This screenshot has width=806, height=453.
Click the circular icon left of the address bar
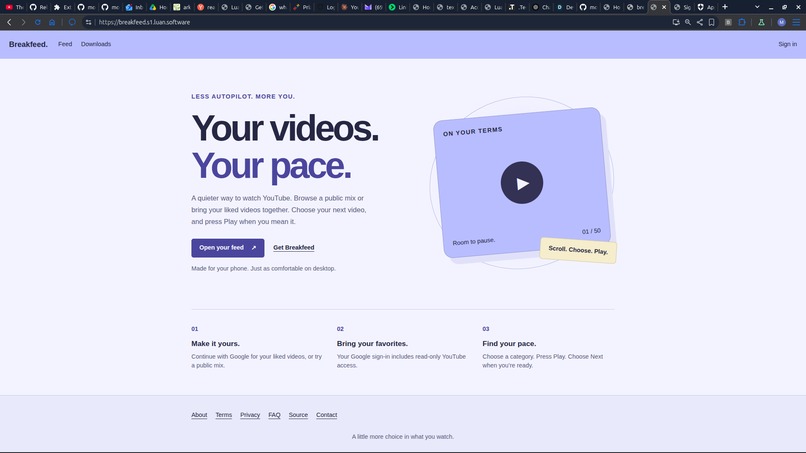pos(72,22)
